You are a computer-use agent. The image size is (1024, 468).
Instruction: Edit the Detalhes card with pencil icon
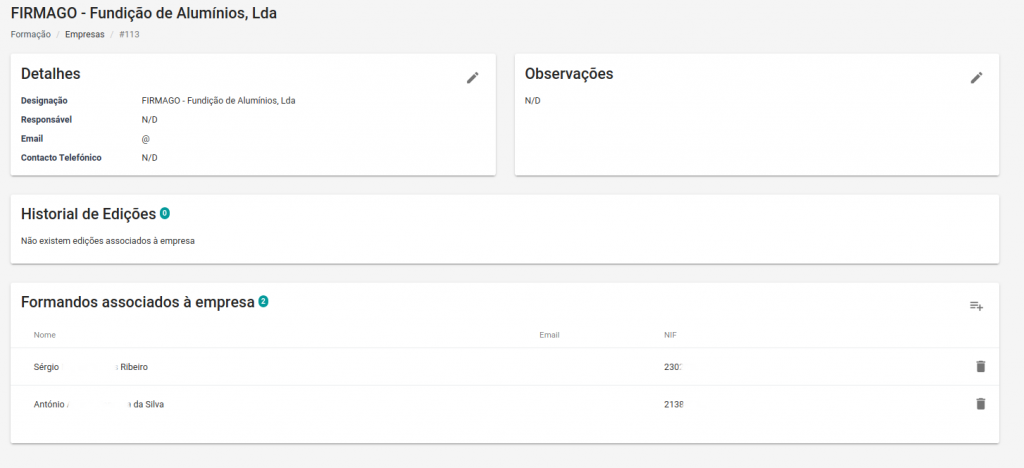(473, 78)
